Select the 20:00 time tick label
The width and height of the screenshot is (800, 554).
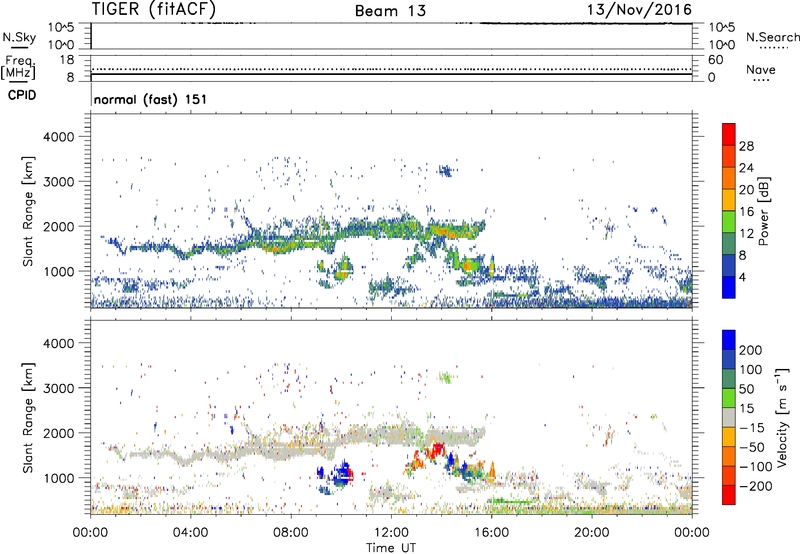591,533
